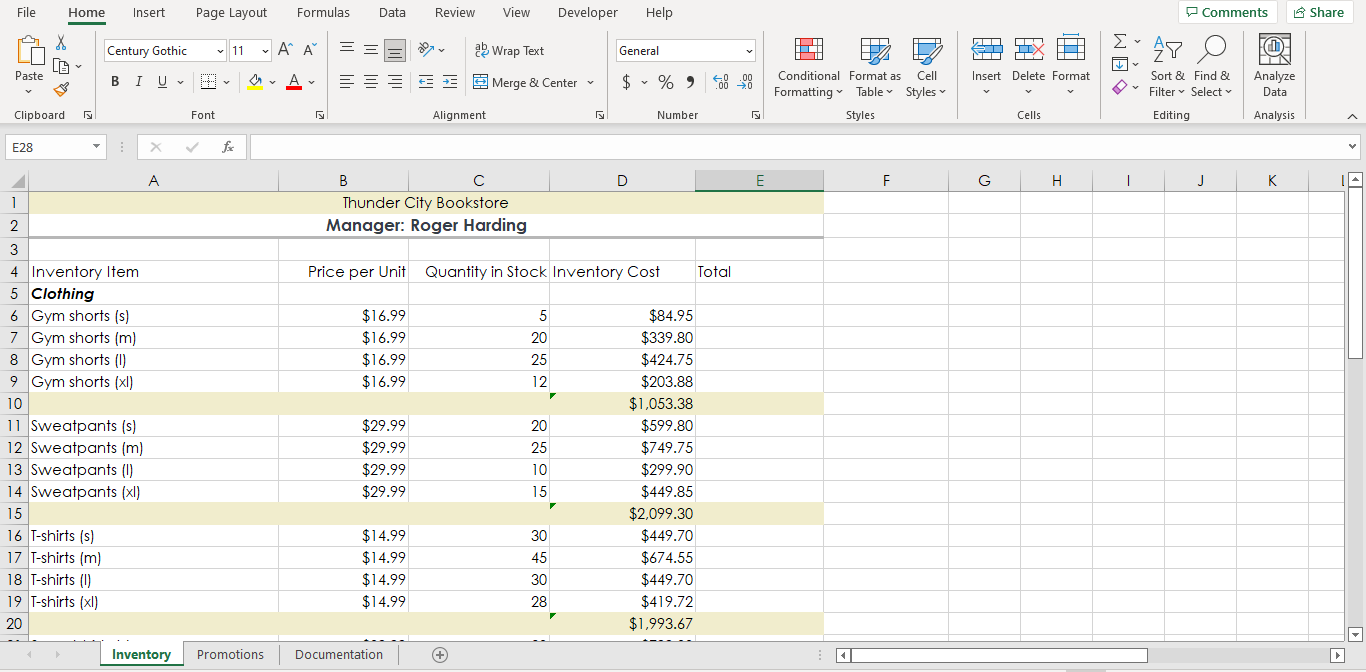This screenshot has width=1366, height=672.
Task: Click the Share button
Action: [1318, 13]
